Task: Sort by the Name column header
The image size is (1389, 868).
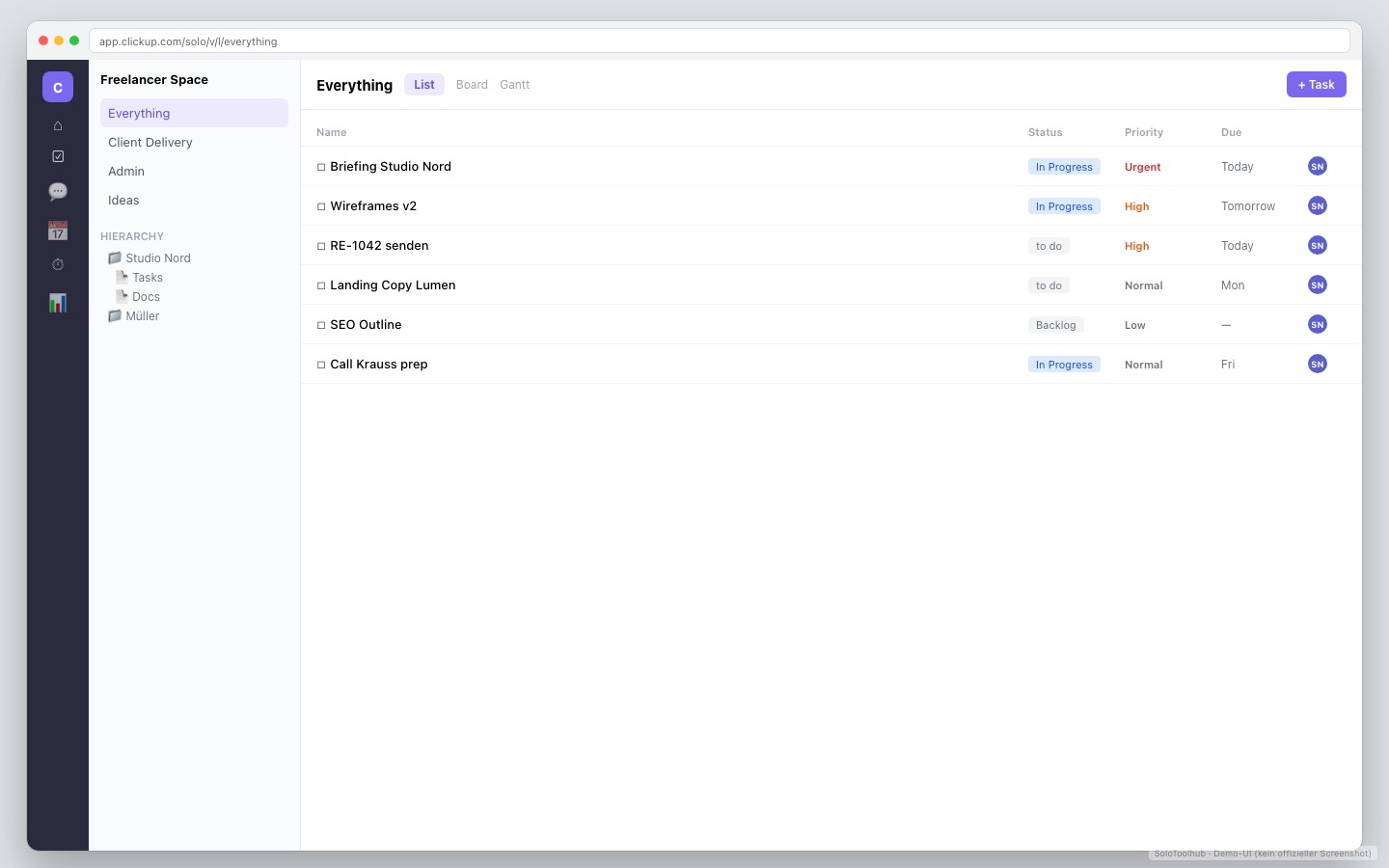Action: tap(332, 132)
